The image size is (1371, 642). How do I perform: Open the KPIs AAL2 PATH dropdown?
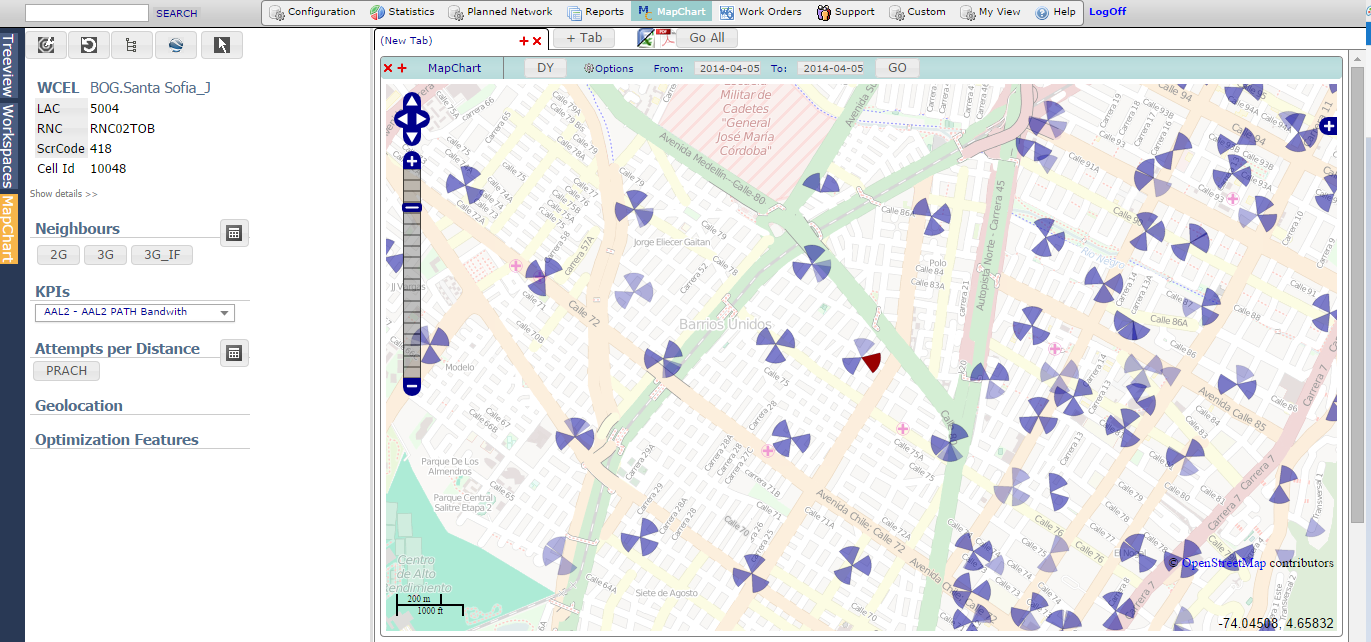tap(134, 312)
